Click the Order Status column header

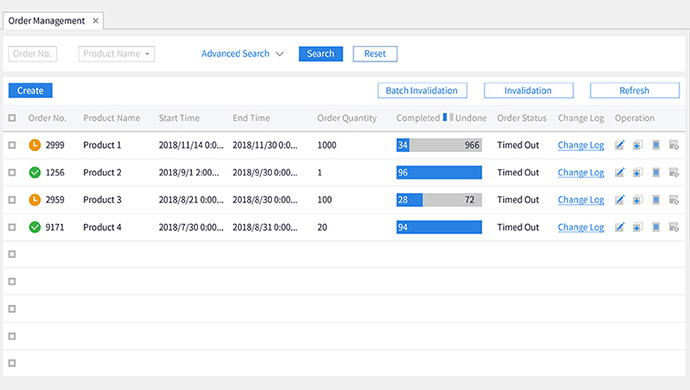pos(522,118)
